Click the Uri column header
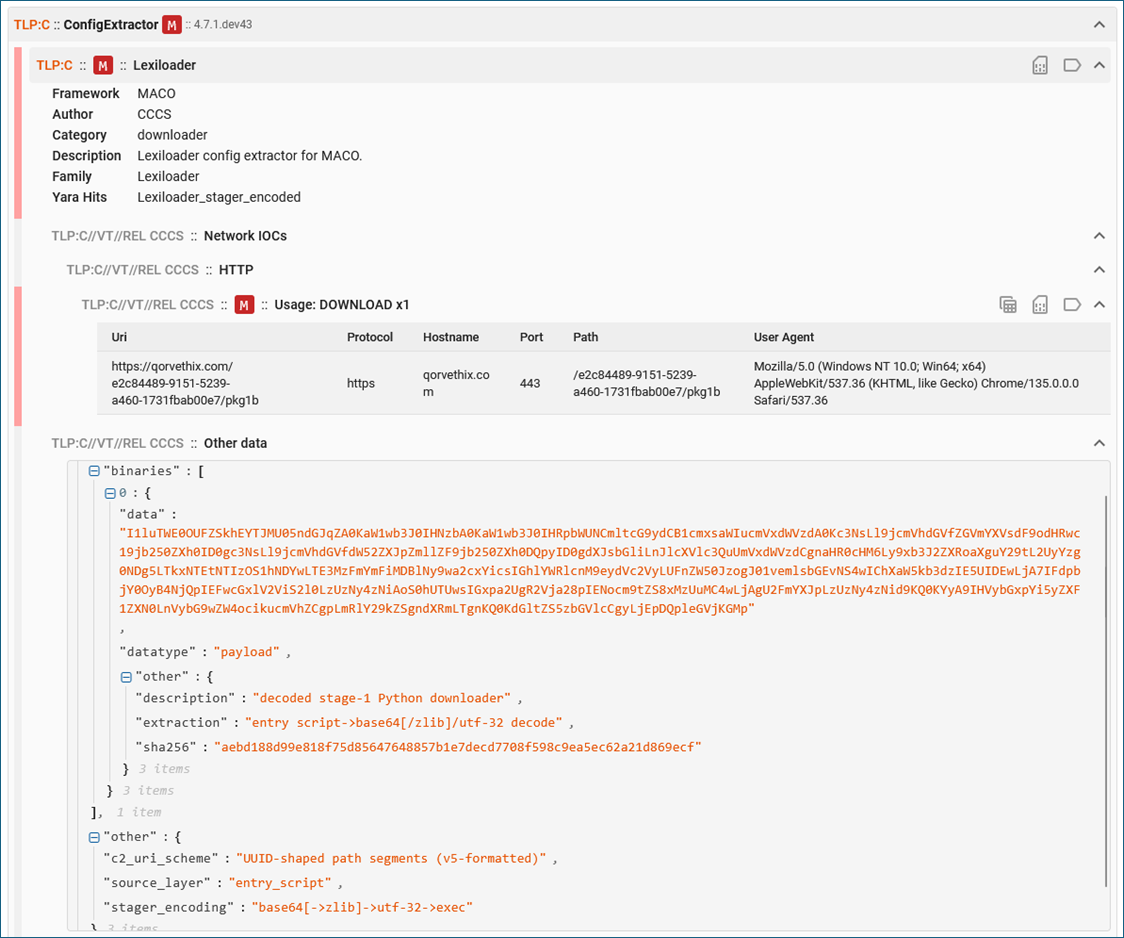The height and width of the screenshot is (938, 1124). pyautogui.click(x=119, y=337)
